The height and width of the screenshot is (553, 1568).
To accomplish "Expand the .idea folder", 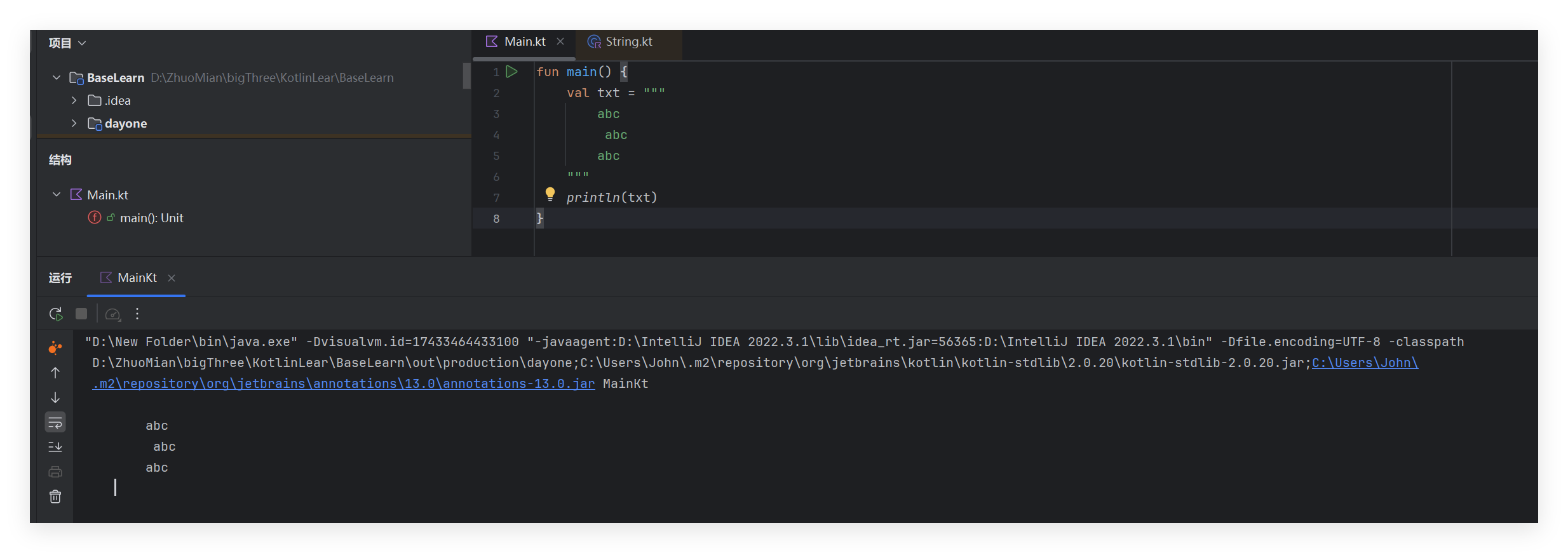I will coord(74,100).
